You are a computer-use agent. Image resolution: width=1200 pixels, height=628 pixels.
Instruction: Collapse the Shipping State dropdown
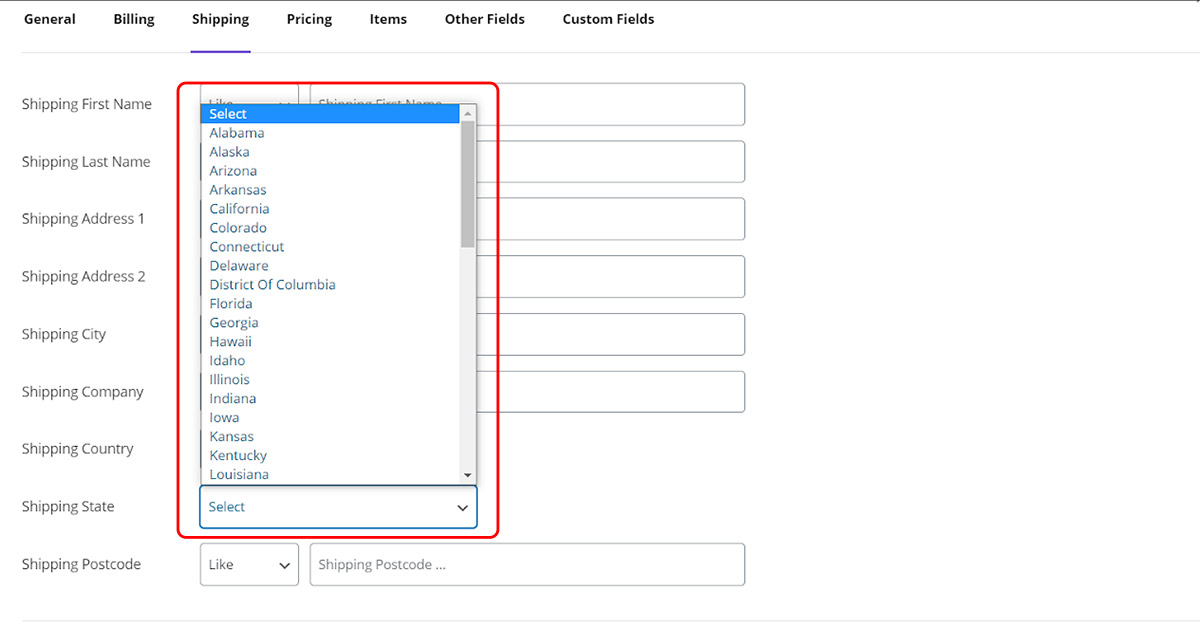pos(338,507)
